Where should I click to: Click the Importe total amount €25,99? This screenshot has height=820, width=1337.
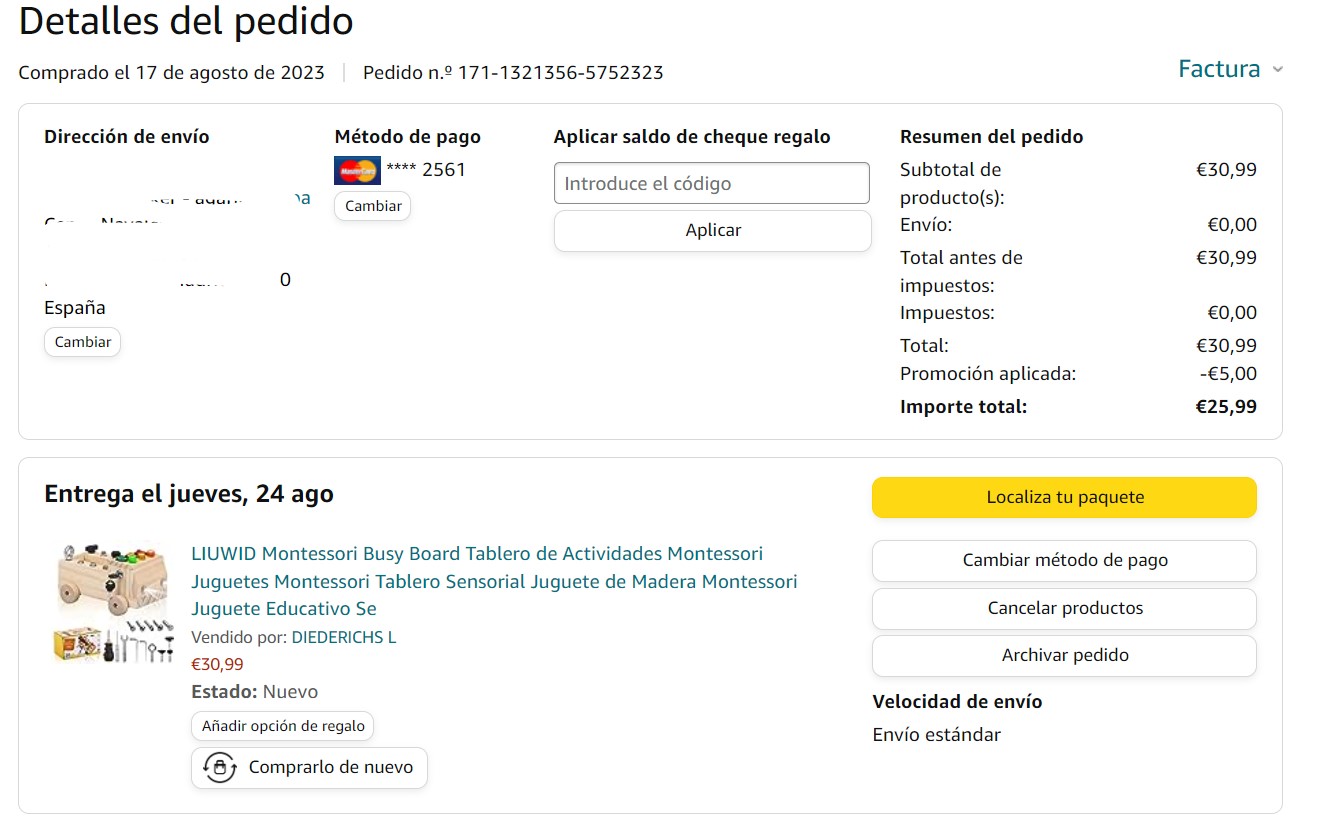(1226, 407)
